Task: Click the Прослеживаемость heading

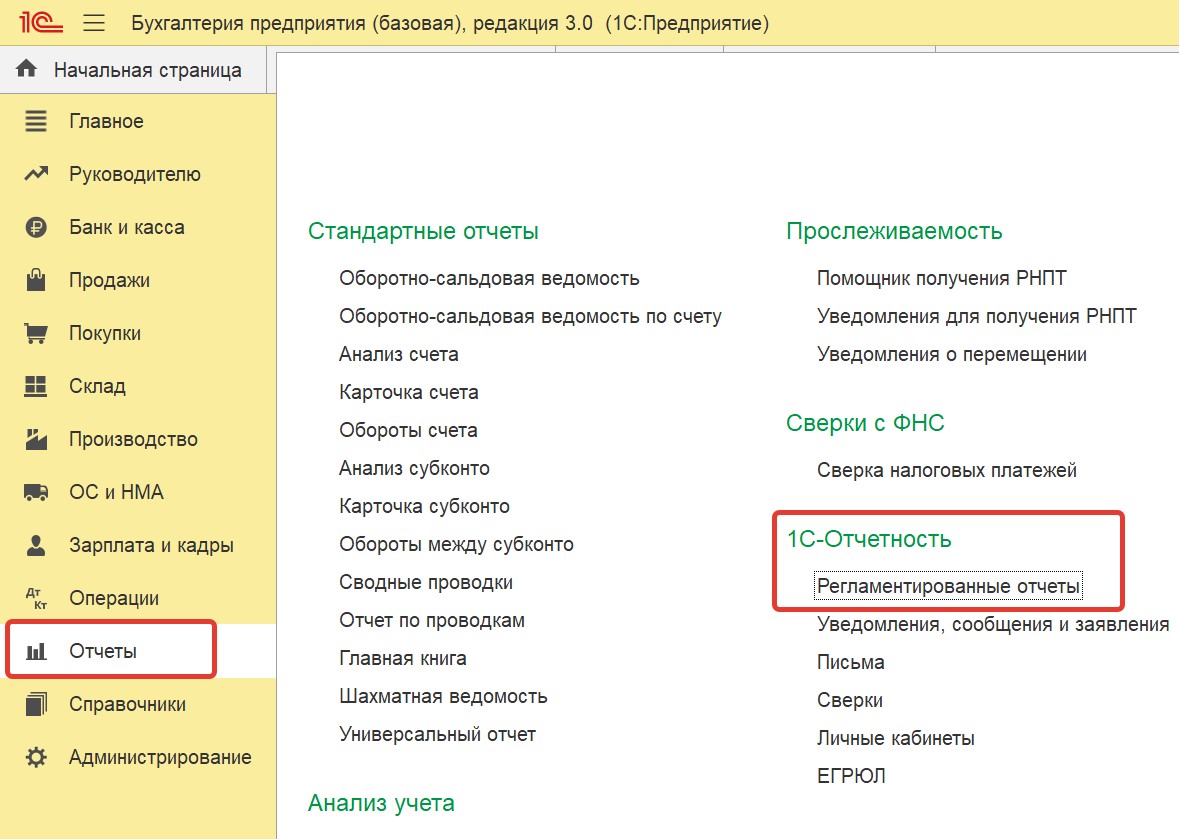Action: (894, 231)
